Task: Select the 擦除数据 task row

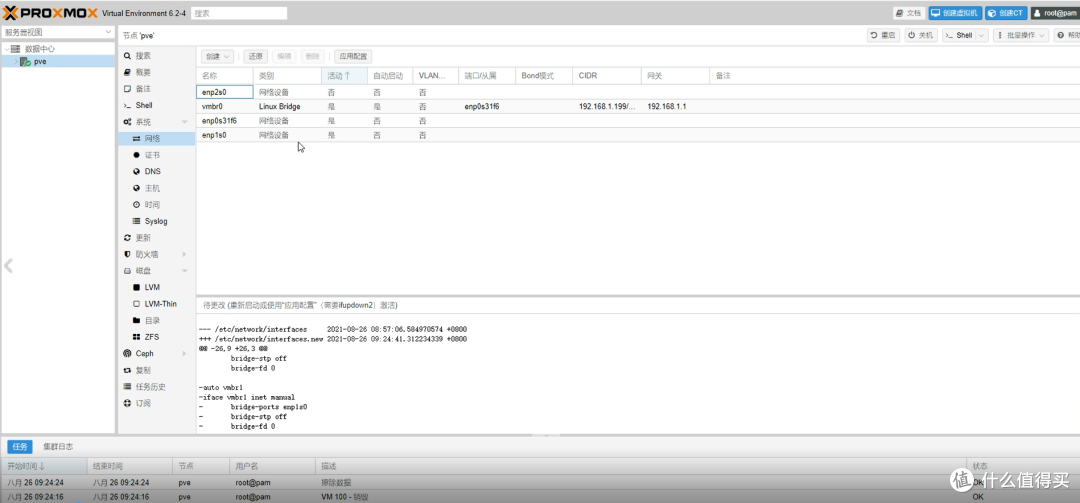Action: point(540,482)
